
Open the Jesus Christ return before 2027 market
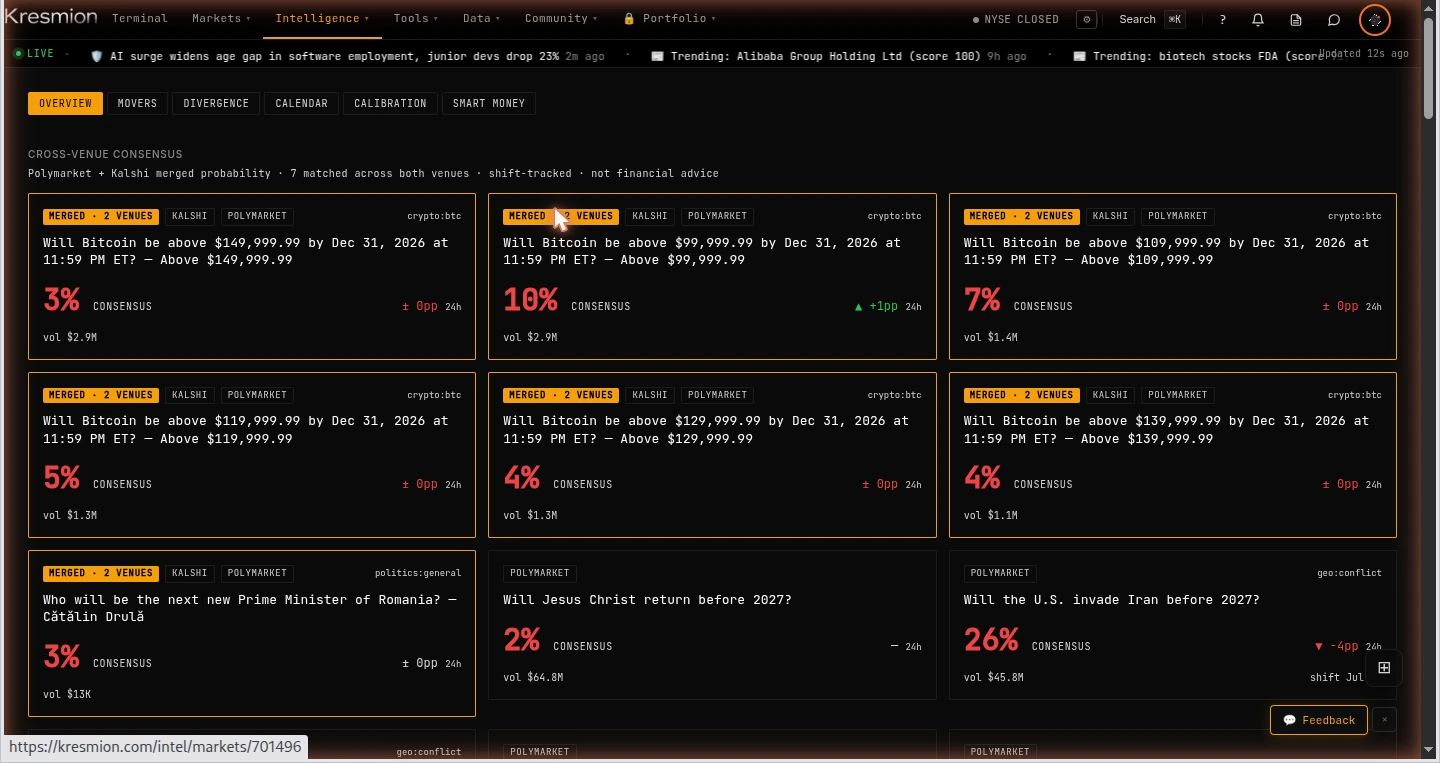pos(712,625)
